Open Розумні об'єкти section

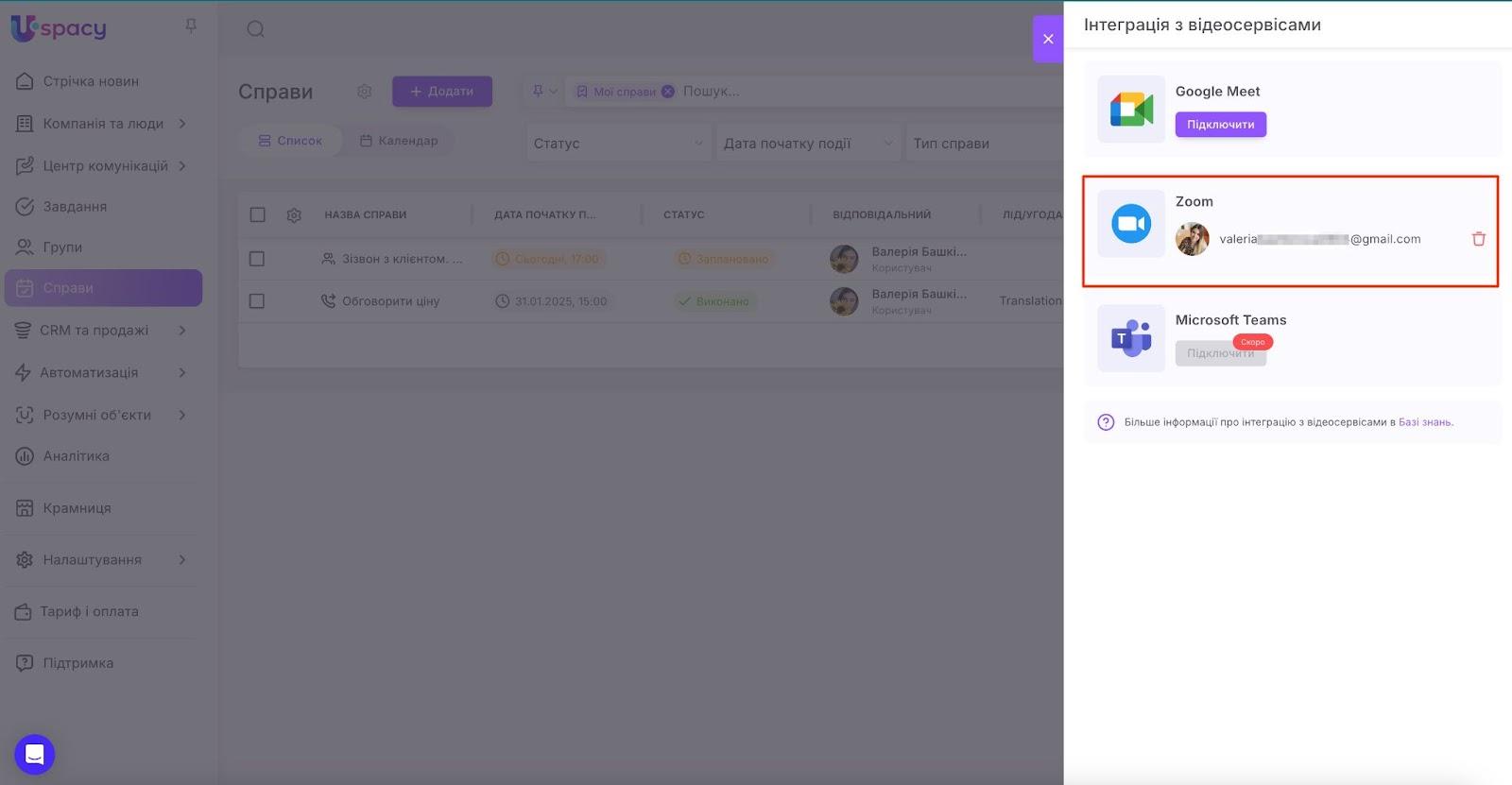pyautogui.click(x=96, y=416)
